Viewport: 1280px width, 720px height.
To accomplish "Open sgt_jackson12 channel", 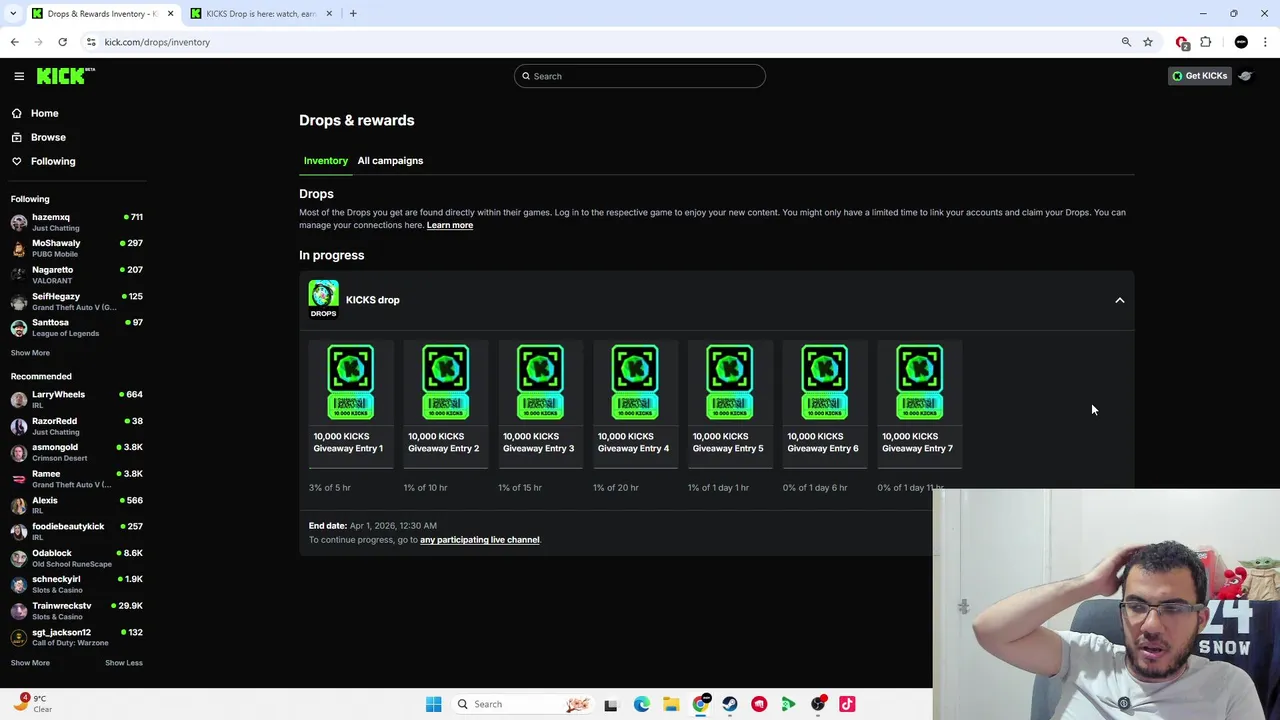I will point(76,637).
